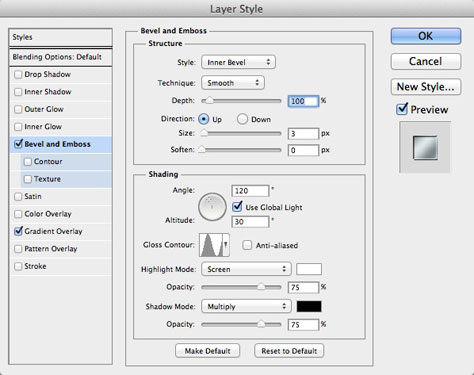Open the Shadow Mode dropdown showing Multiply

coord(246,306)
